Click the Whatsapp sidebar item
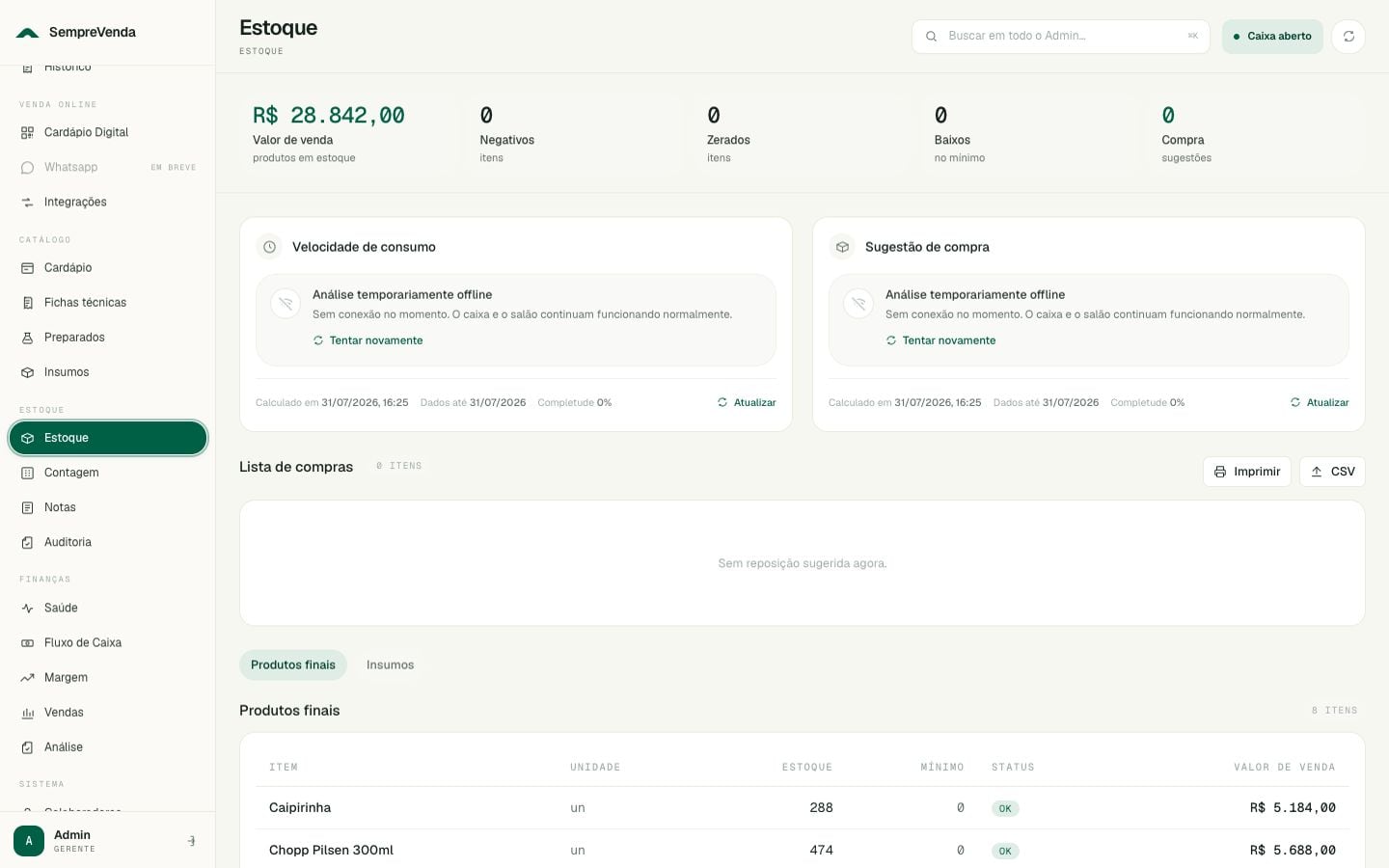Viewport: 1389px width, 868px height. pos(107,167)
